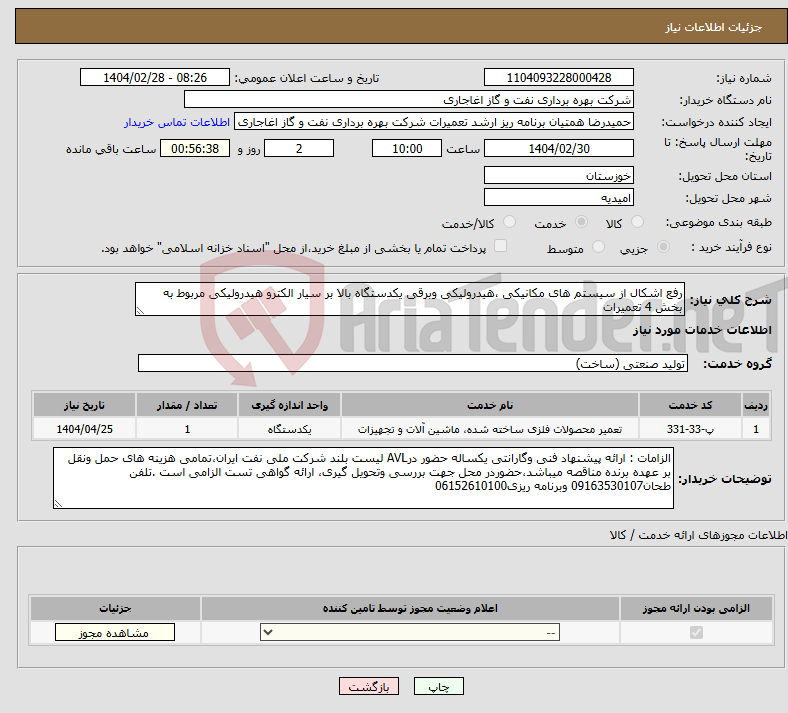788x713 pixels.
Task: Open the اعلام وضعیت مجوز dropdown
Action: click(x=410, y=633)
